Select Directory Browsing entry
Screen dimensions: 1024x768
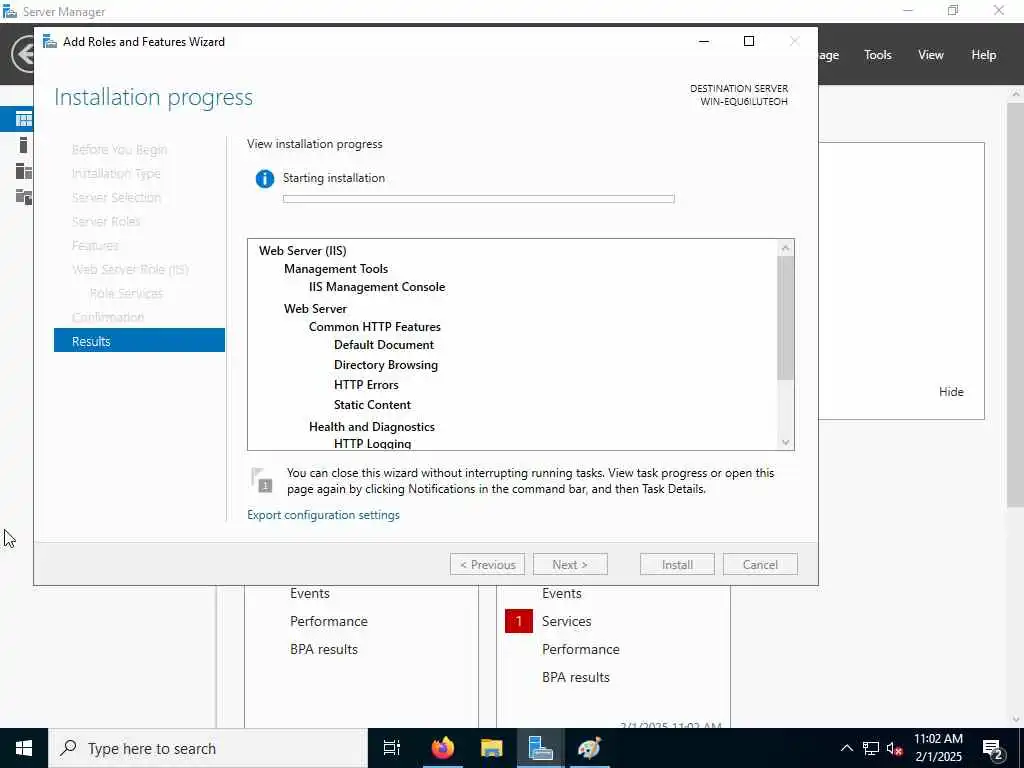tap(385, 365)
